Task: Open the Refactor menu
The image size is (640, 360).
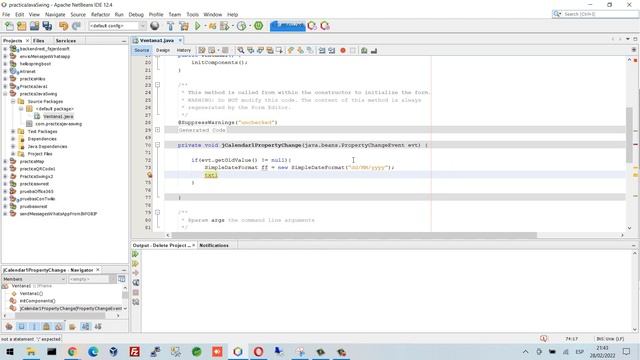Action: point(100,14)
